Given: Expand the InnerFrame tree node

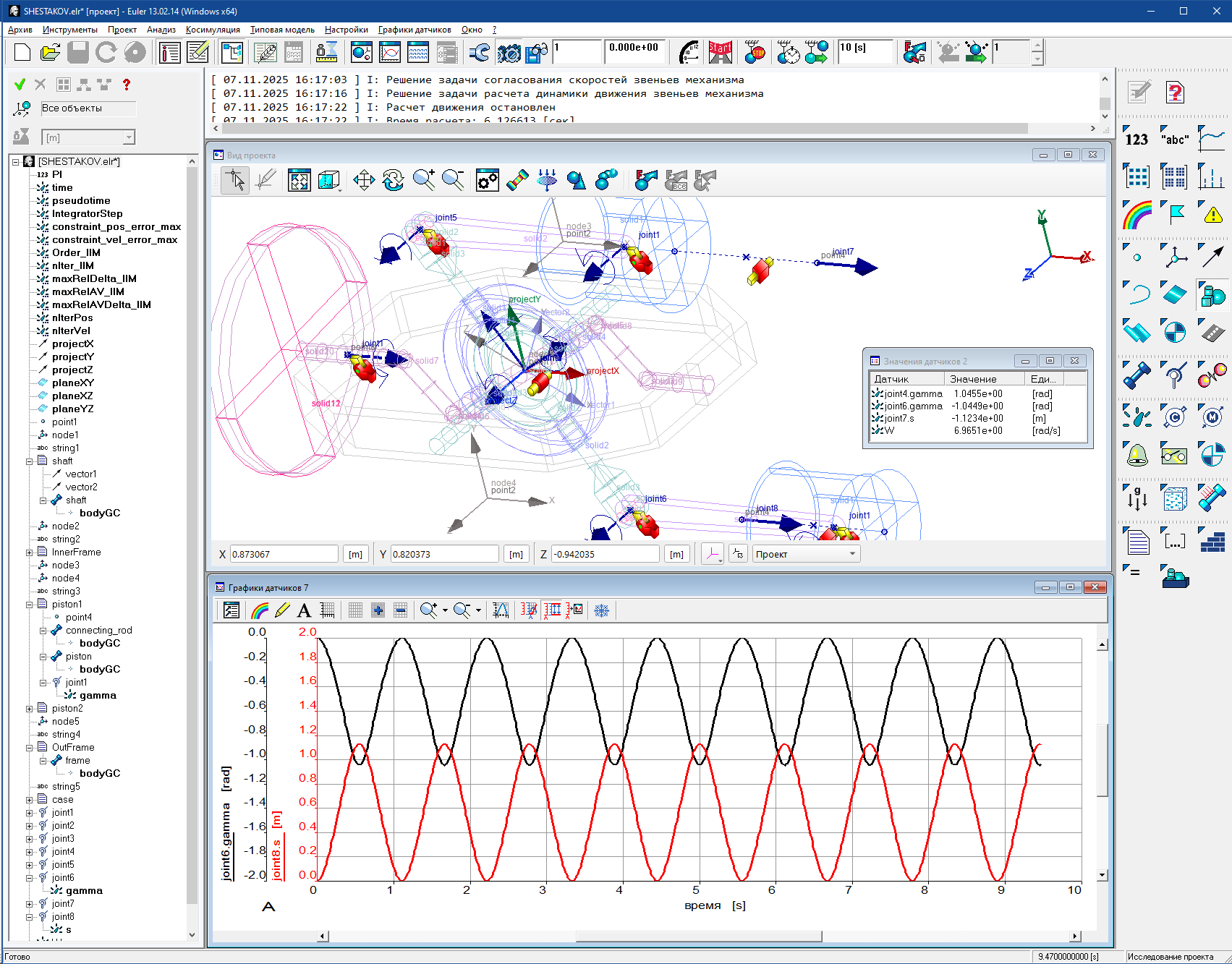Looking at the screenshot, I should pyautogui.click(x=30, y=553).
